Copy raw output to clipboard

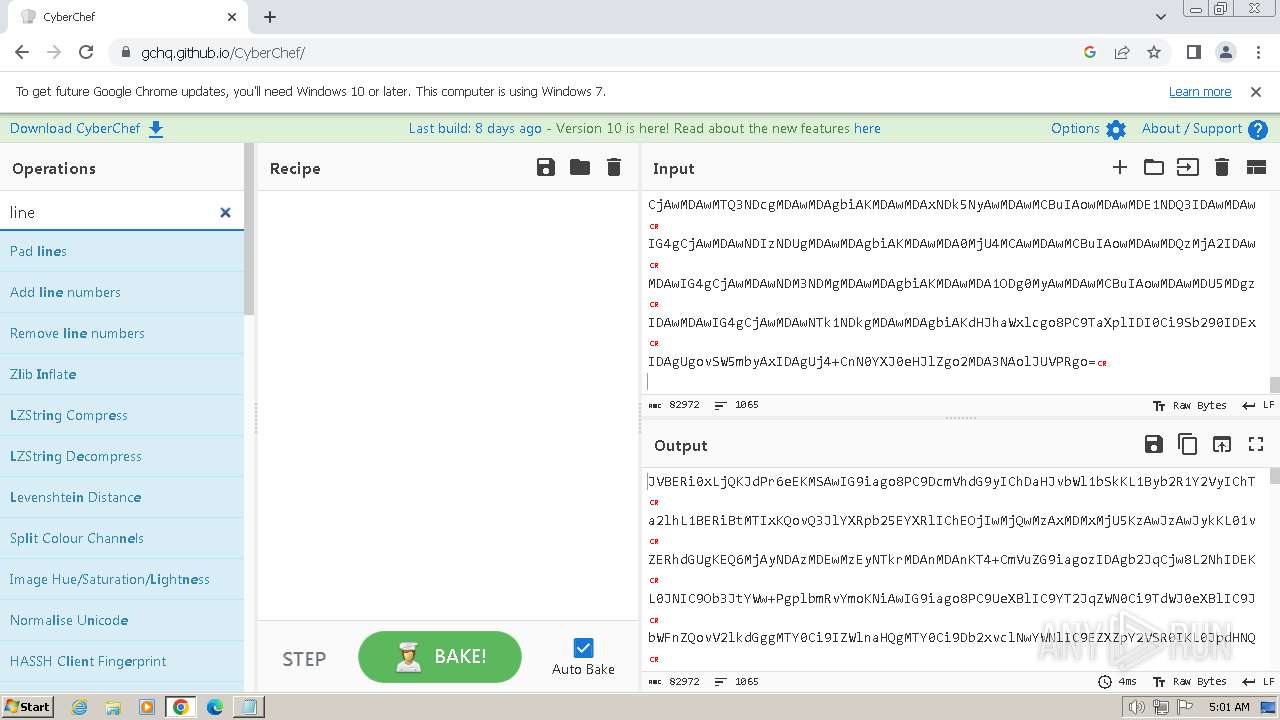click(x=1188, y=444)
